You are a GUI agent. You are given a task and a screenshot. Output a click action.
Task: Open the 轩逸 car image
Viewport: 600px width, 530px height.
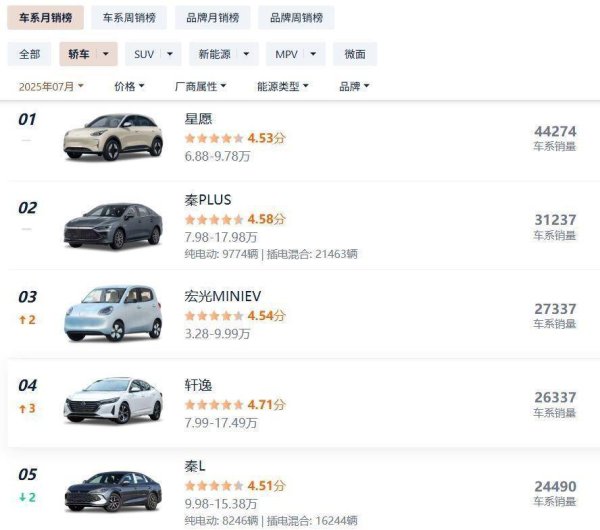(x=113, y=400)
